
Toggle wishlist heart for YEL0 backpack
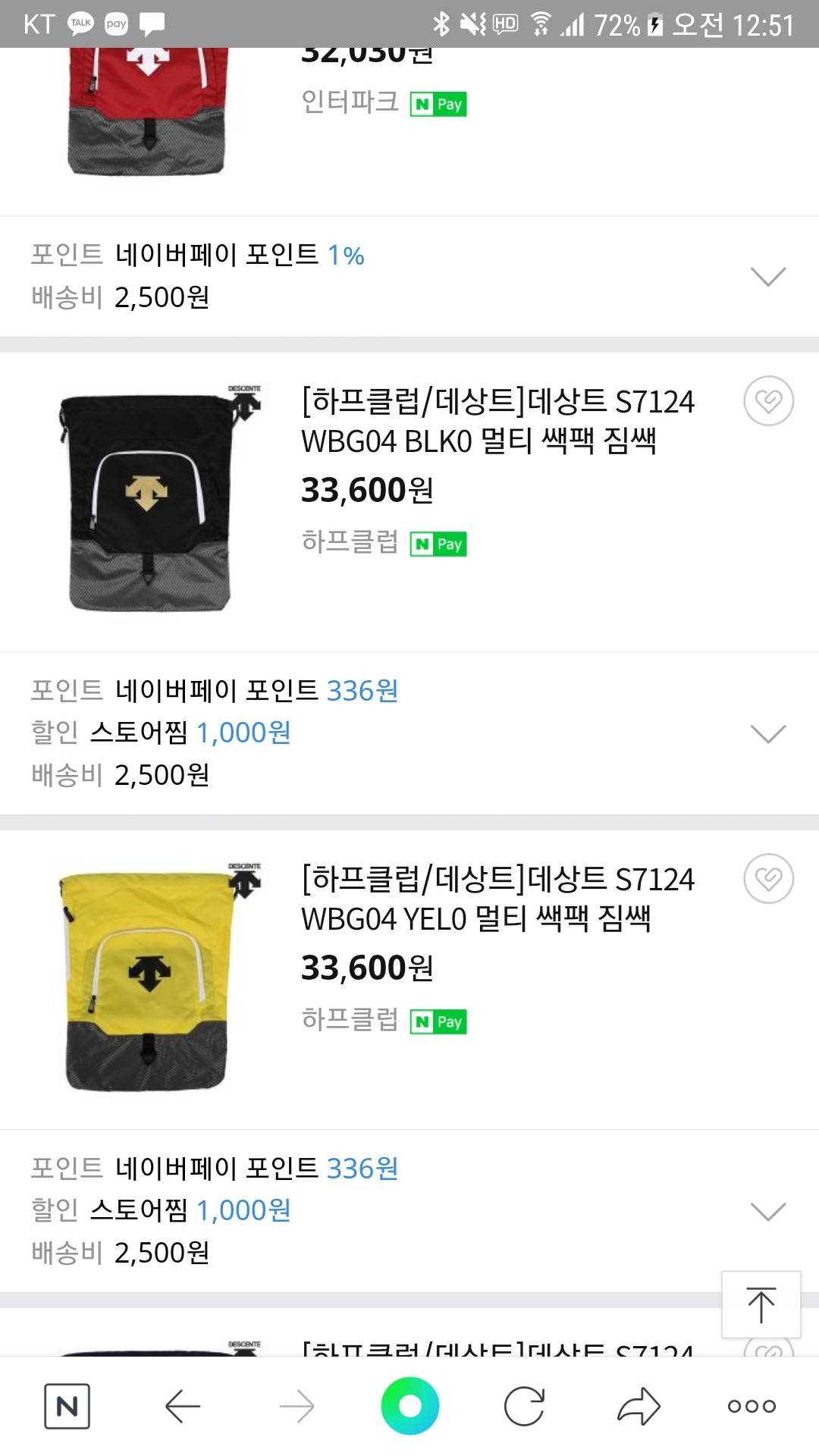[x=768, y=878]
